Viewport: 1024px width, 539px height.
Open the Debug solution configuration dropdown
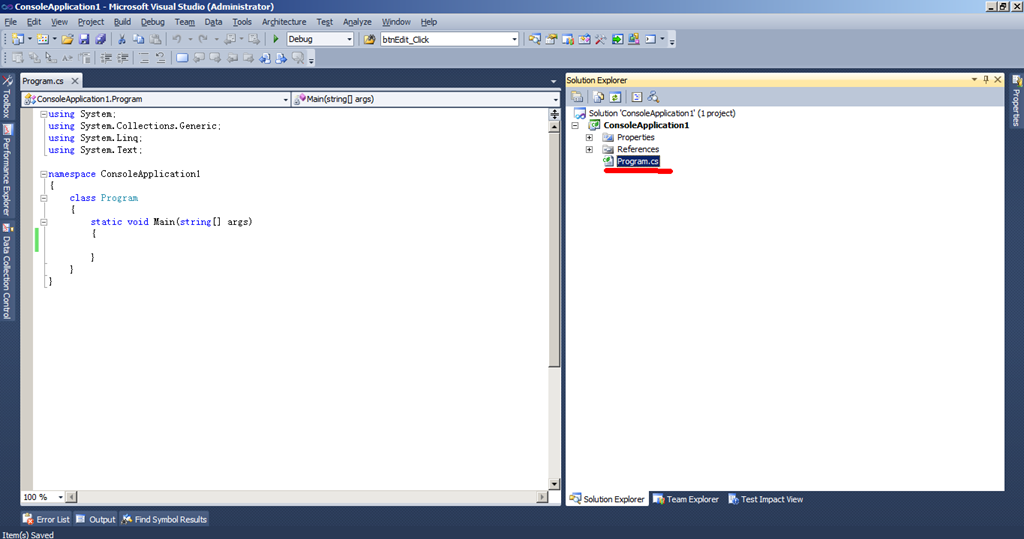click(349, 39)
